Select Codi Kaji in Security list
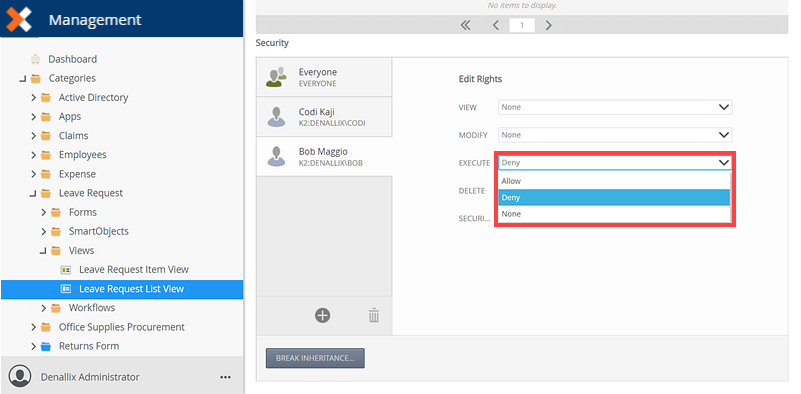801x394 pixels. click(x=324, y=117)
